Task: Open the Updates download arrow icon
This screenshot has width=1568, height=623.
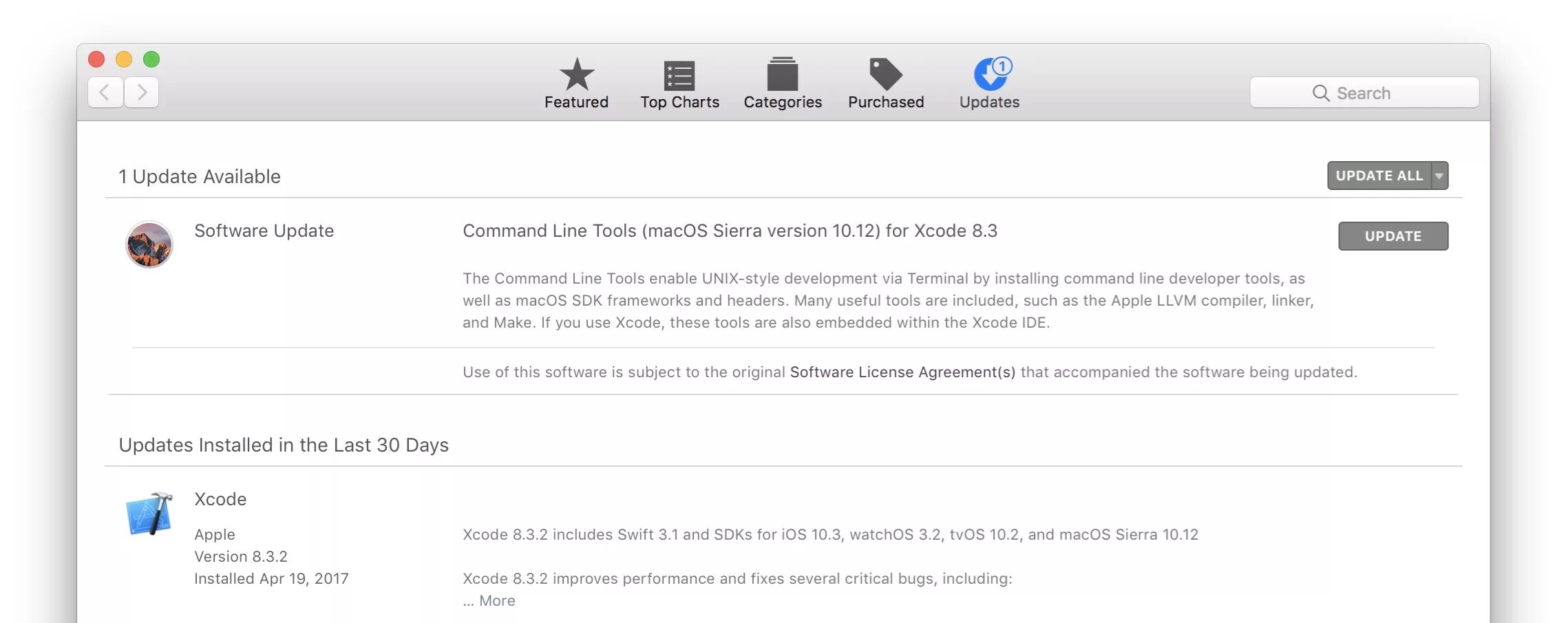Action: coord(992,74)
